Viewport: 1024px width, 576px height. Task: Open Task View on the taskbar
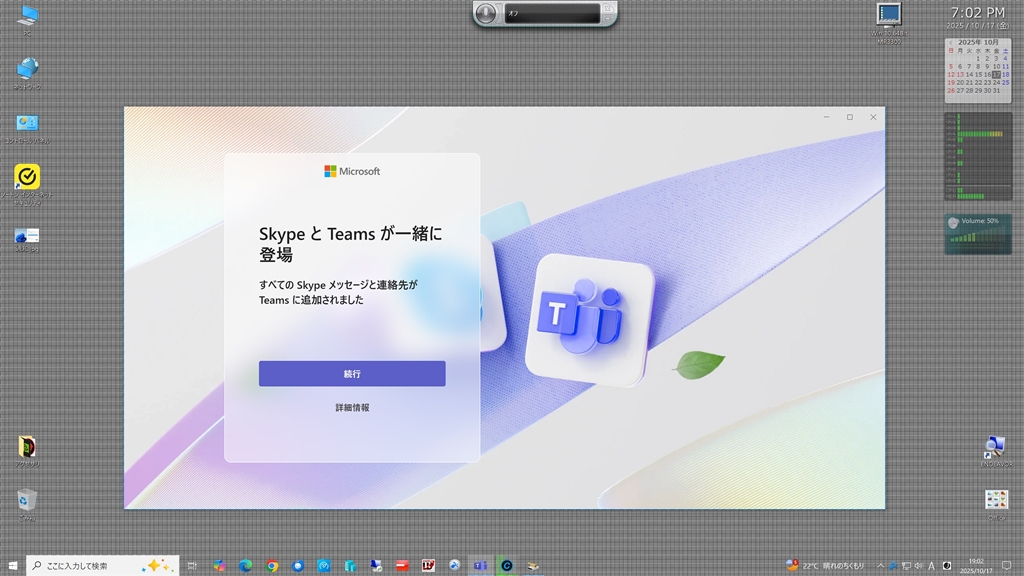click(192, 566)
